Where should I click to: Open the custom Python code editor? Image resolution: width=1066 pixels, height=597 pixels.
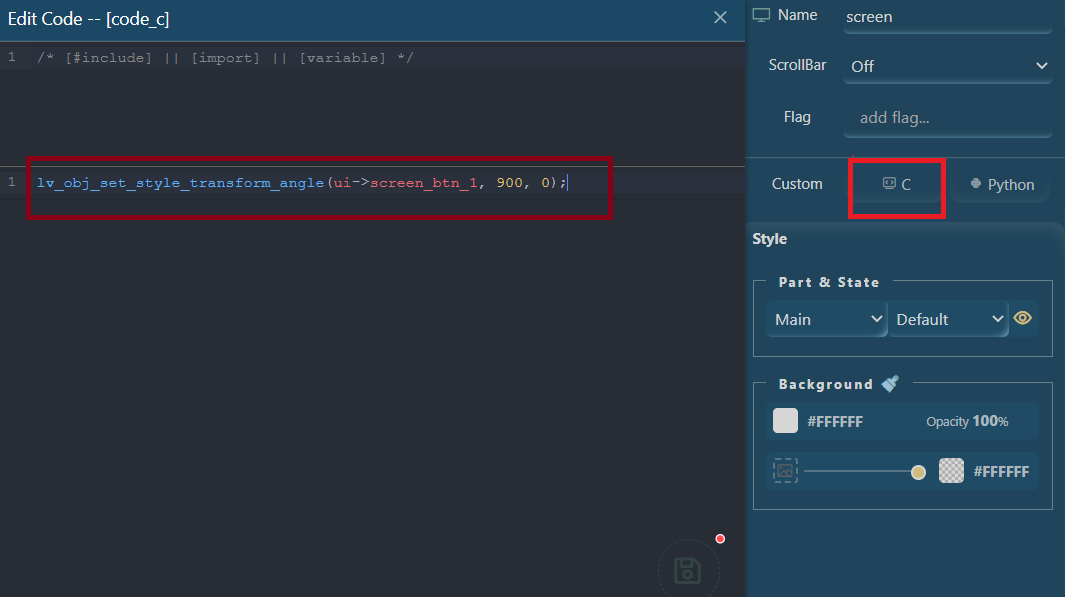click(x=1002, y=184)
